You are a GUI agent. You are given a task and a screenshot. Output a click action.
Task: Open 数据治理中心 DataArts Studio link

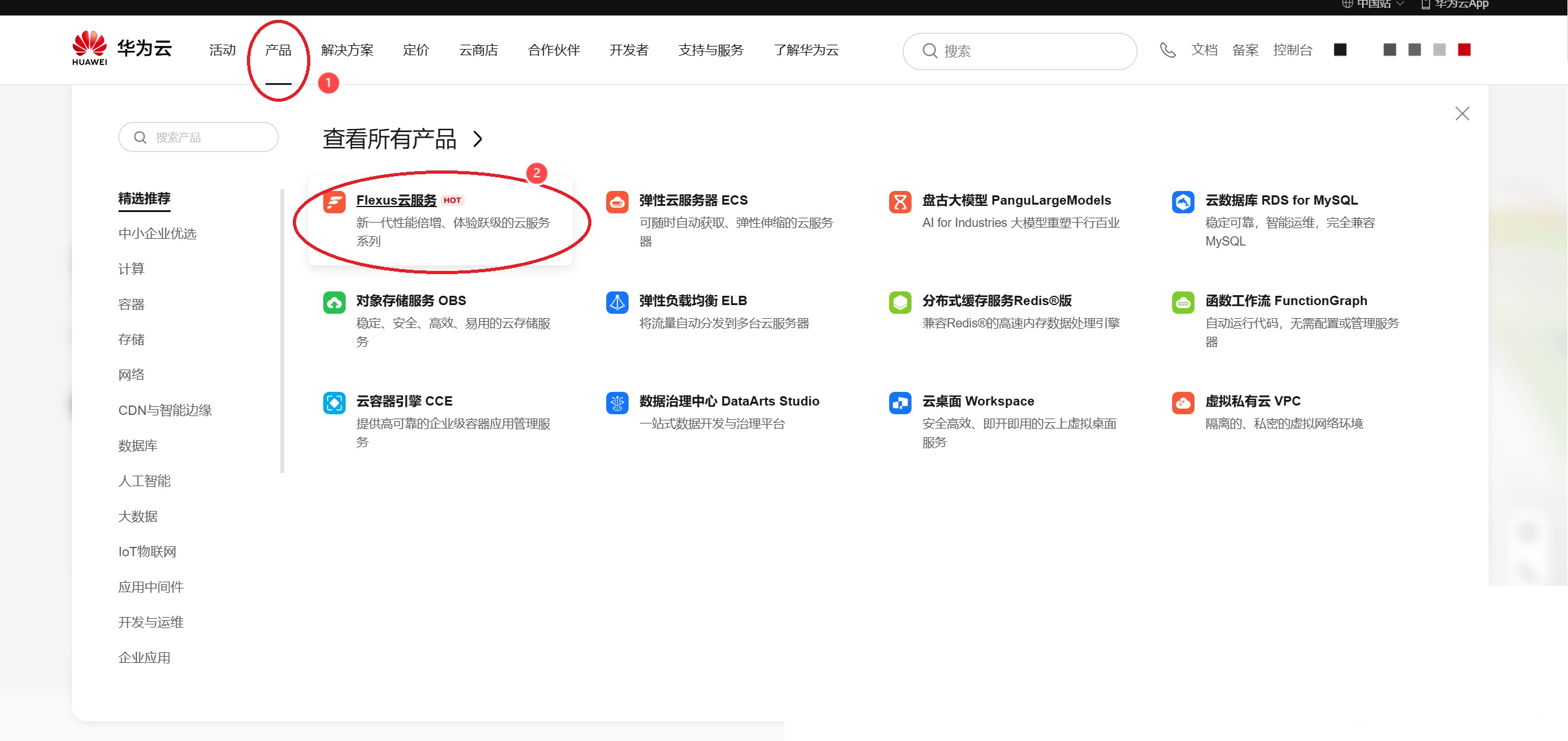click(x=730, y=401)
